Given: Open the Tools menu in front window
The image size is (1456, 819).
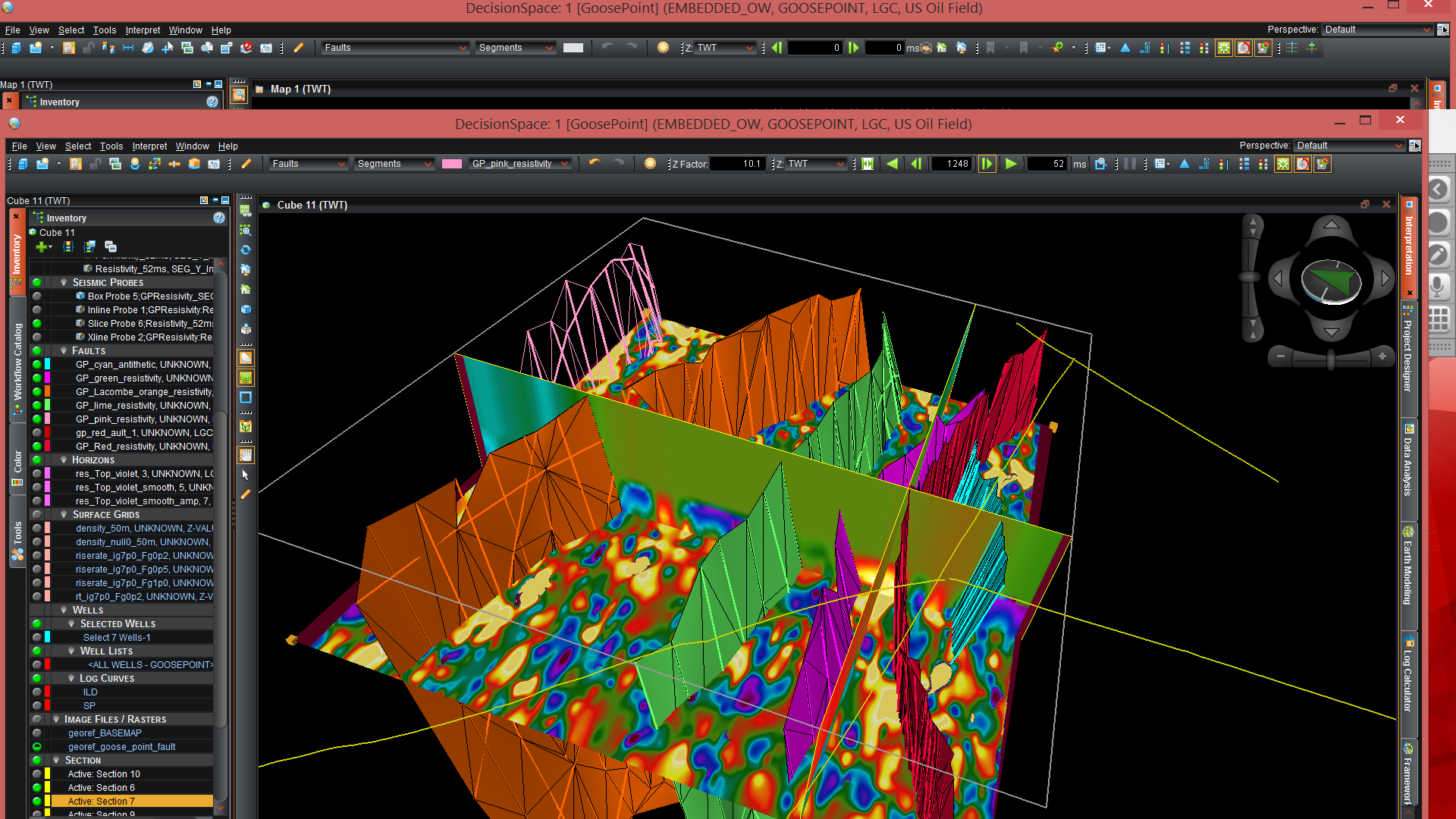Looking at the screenshot, I should [111, 146].
